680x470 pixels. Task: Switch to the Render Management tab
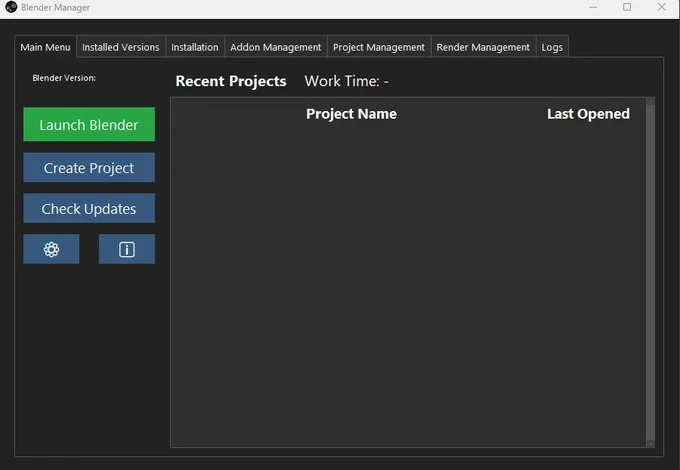[483, 47]
